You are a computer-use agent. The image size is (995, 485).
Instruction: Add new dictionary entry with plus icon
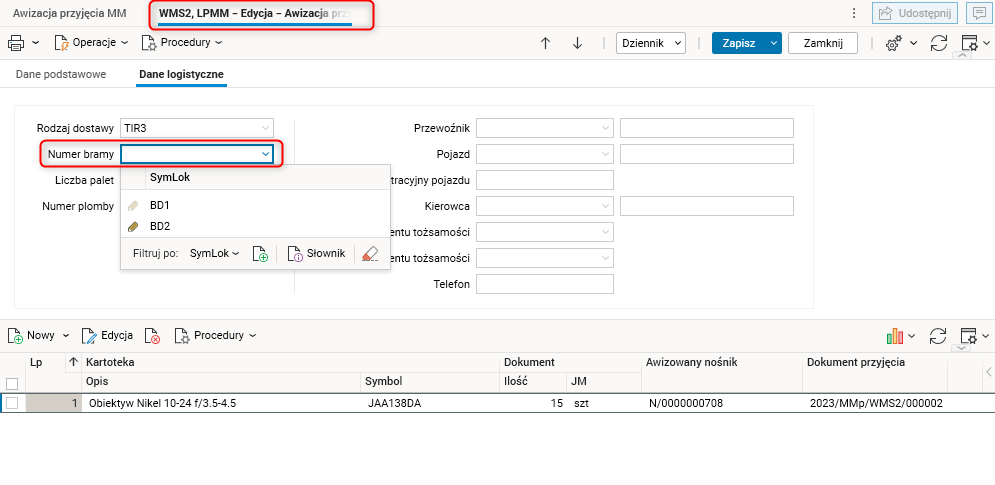(260, 254)
